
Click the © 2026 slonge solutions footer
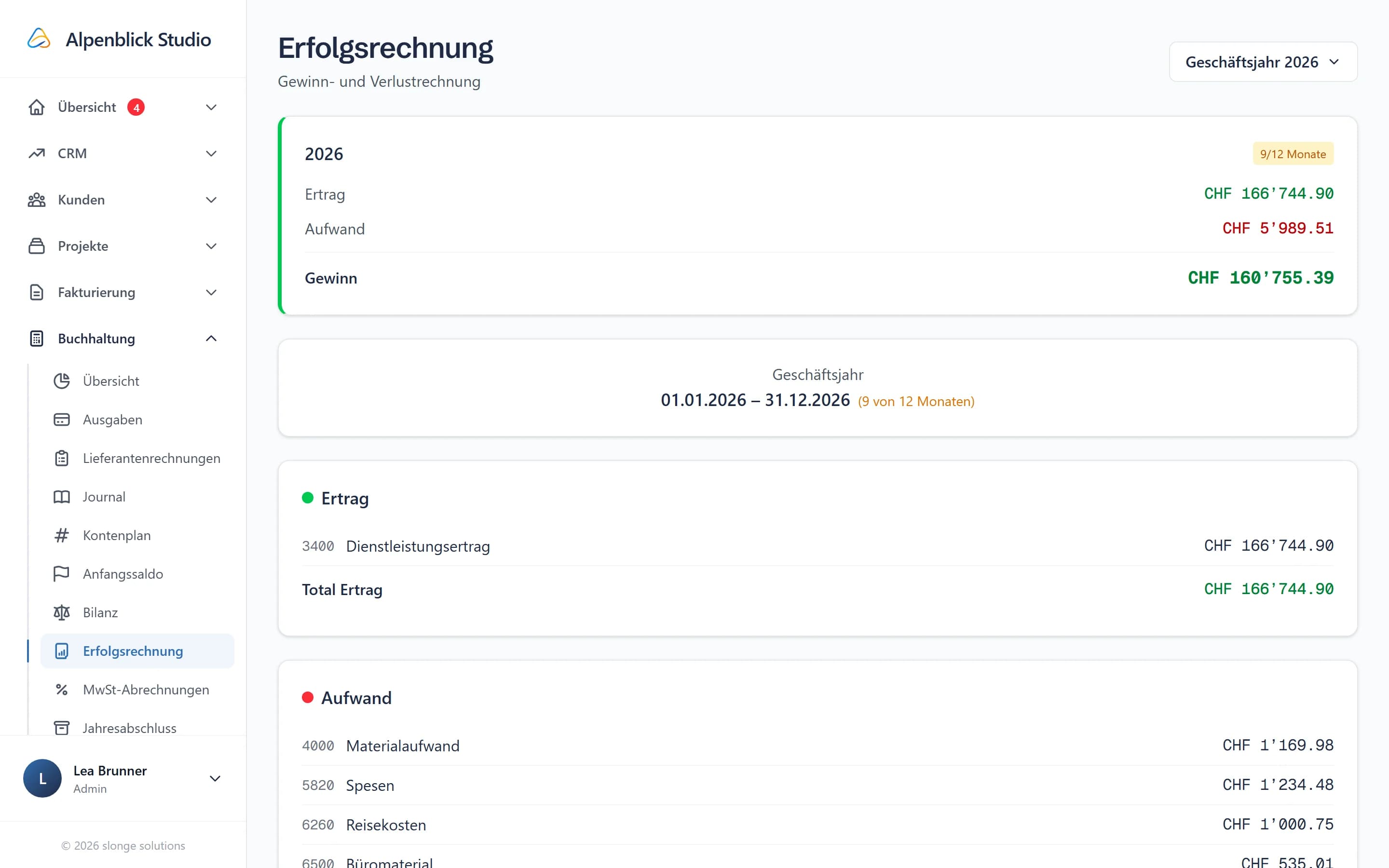pos(123,846)
